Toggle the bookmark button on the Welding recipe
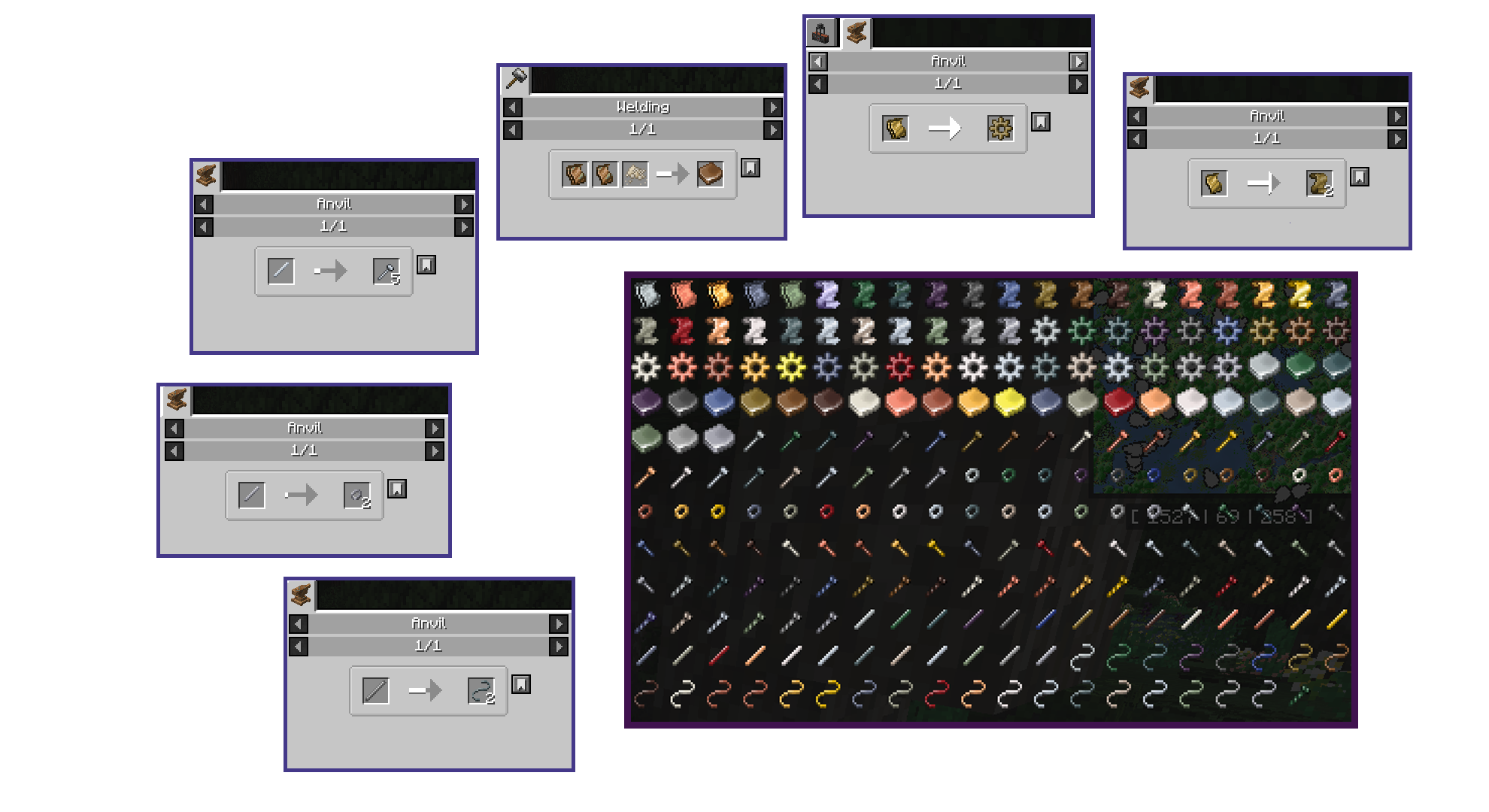Image resolution: width=1489 pixels, height=812 pixels. pos(751,168)
